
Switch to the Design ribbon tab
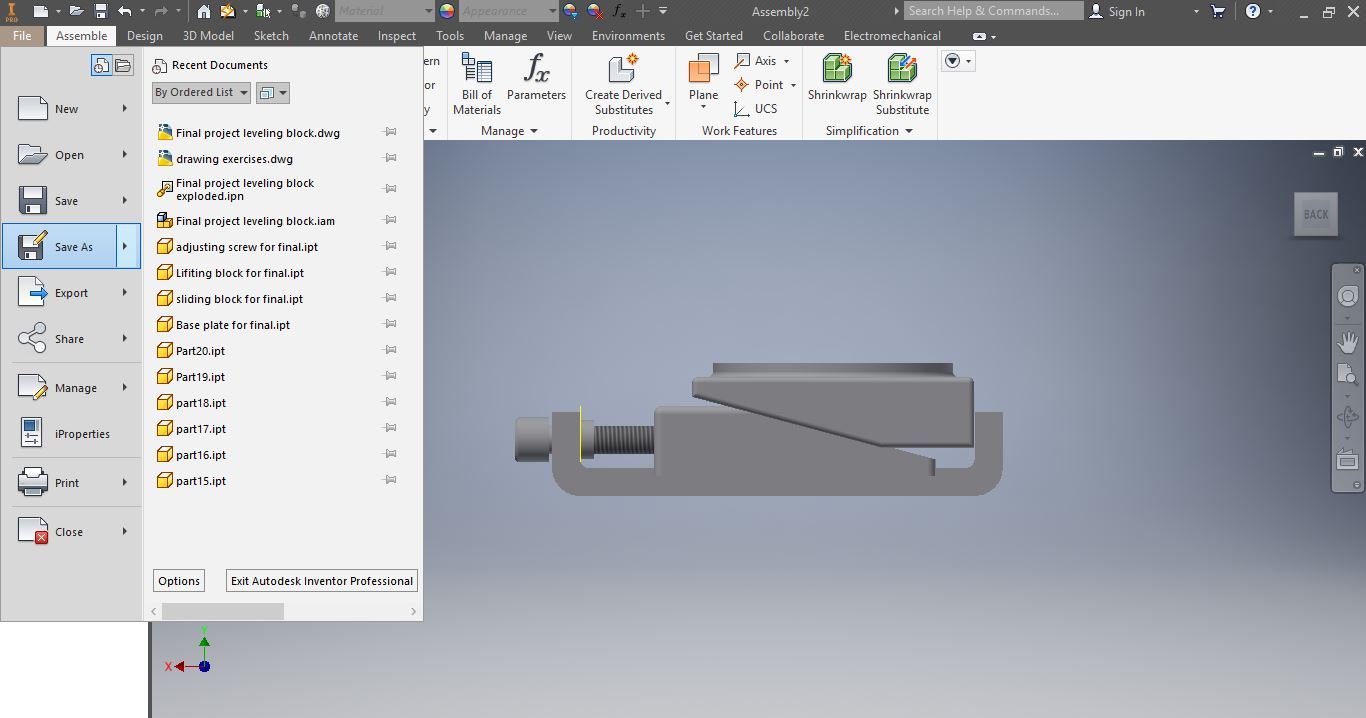click(145, 35)
